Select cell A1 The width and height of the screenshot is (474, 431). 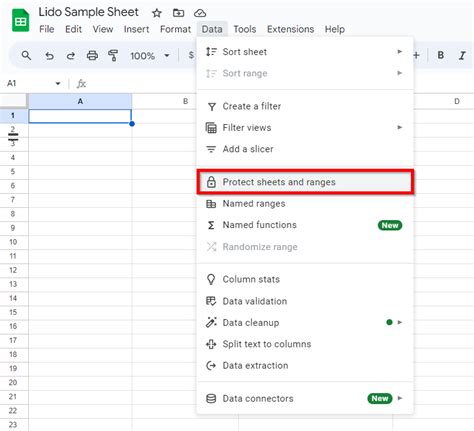click(x=80, y=116)
